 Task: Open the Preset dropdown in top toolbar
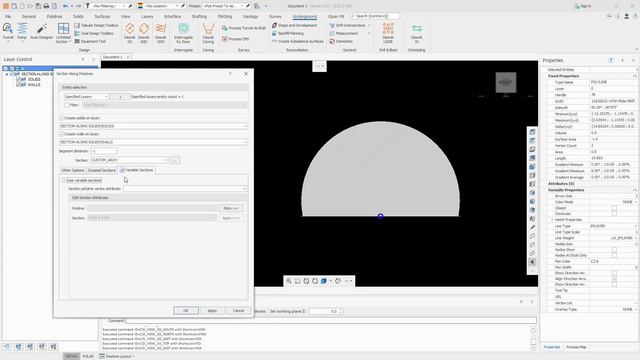[223, 6]
